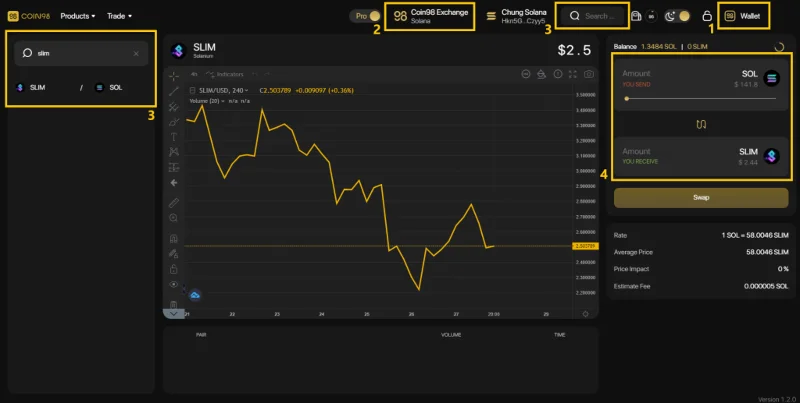
Task: Open the Coin98 Exchange Solana selector
Action: (430, 16)
